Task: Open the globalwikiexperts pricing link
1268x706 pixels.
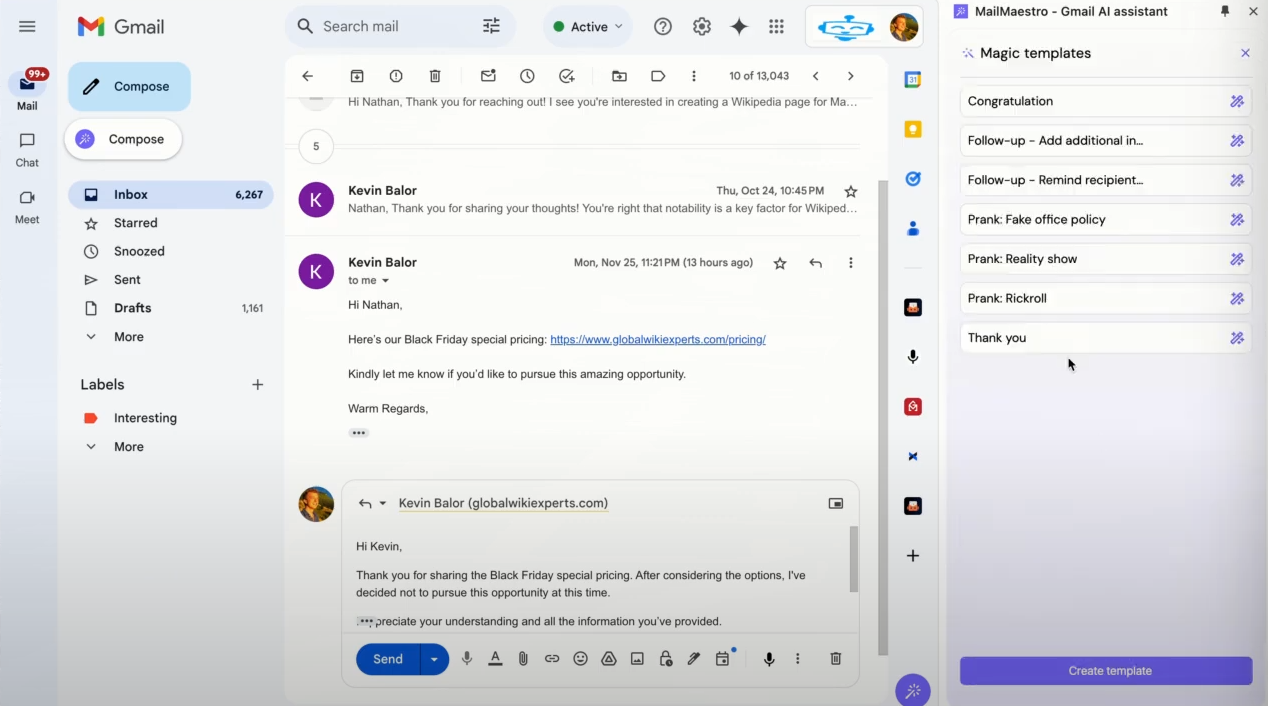Action: tap(658, 339)
